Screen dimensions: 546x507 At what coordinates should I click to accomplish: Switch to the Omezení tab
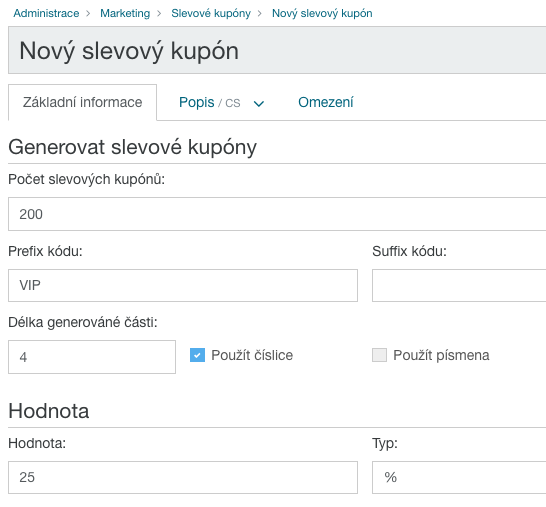(x=326, y=102)
